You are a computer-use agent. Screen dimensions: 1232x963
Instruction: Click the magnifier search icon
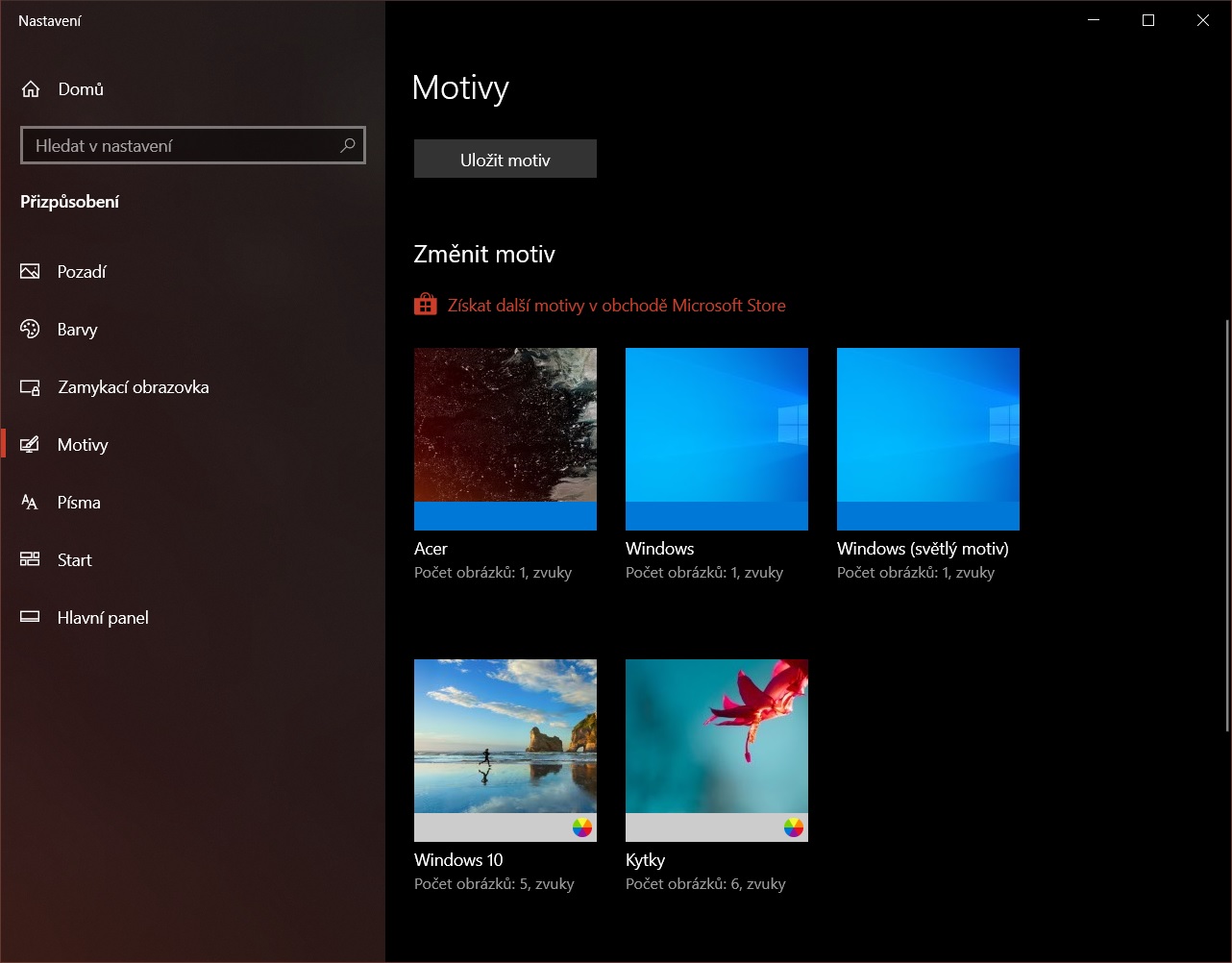coord(348,145)
